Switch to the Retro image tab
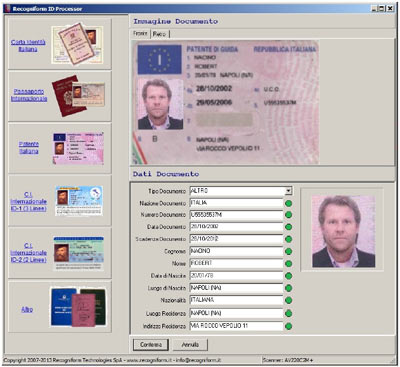Screen dimensions: 400x367 click(x=160, y=34)
